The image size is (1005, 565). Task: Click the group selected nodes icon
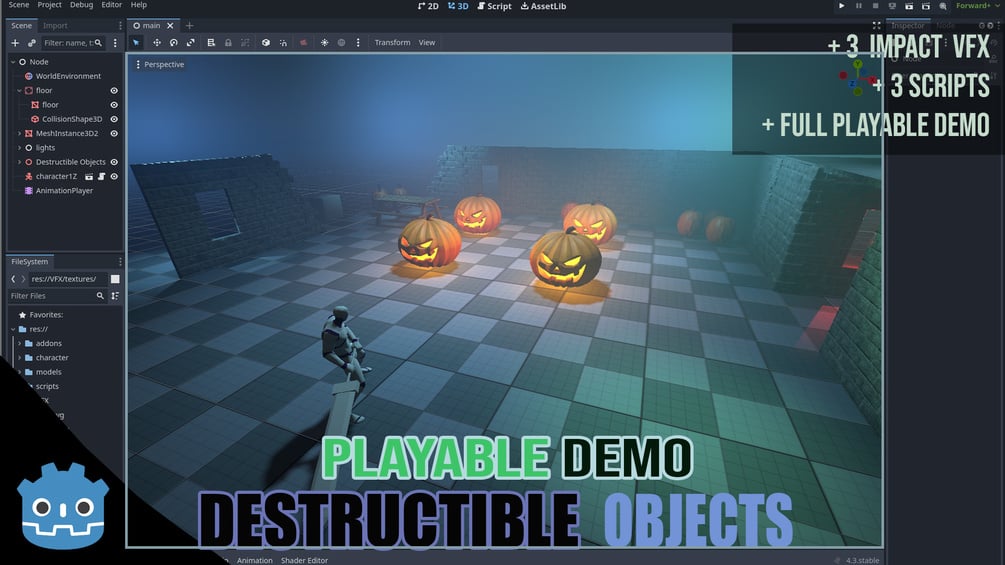(245, 43)
